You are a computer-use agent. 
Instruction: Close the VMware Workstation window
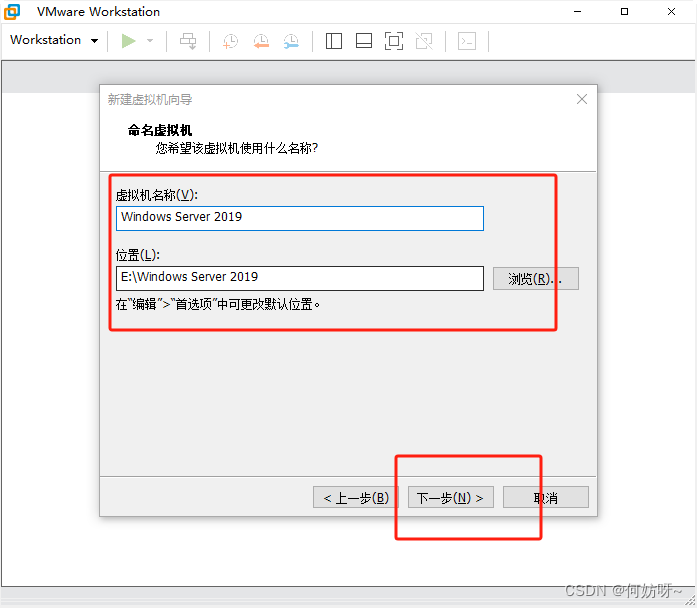tap(671, 12)
